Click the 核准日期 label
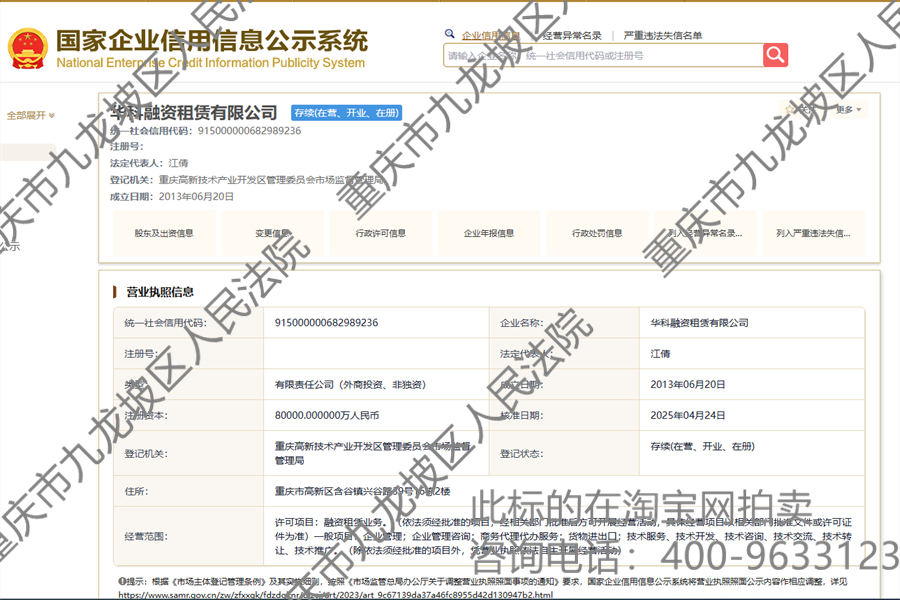The width and height of the screenshot is (900, 600). (x=521, y=415)
